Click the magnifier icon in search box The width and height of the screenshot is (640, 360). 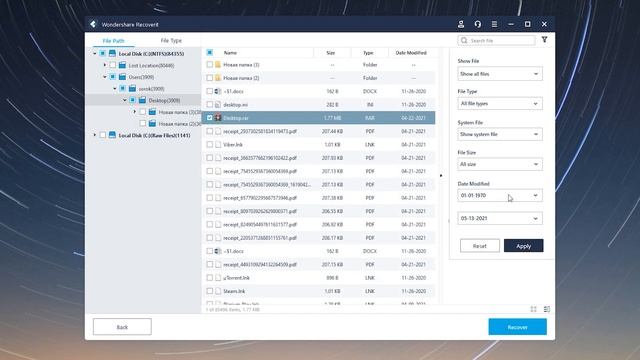464,40
